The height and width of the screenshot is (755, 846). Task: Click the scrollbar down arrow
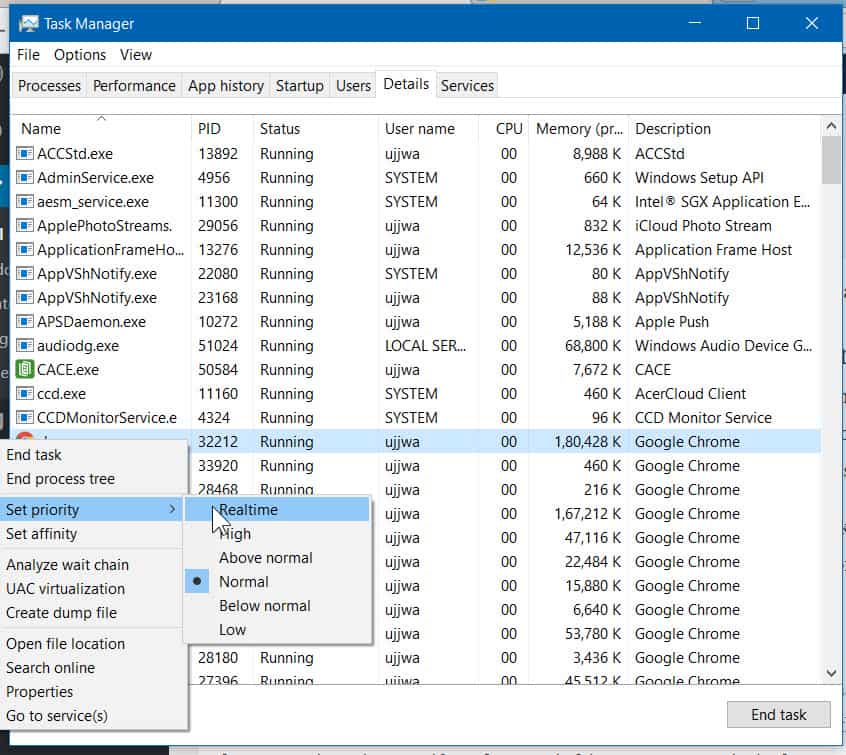(831, 673)
